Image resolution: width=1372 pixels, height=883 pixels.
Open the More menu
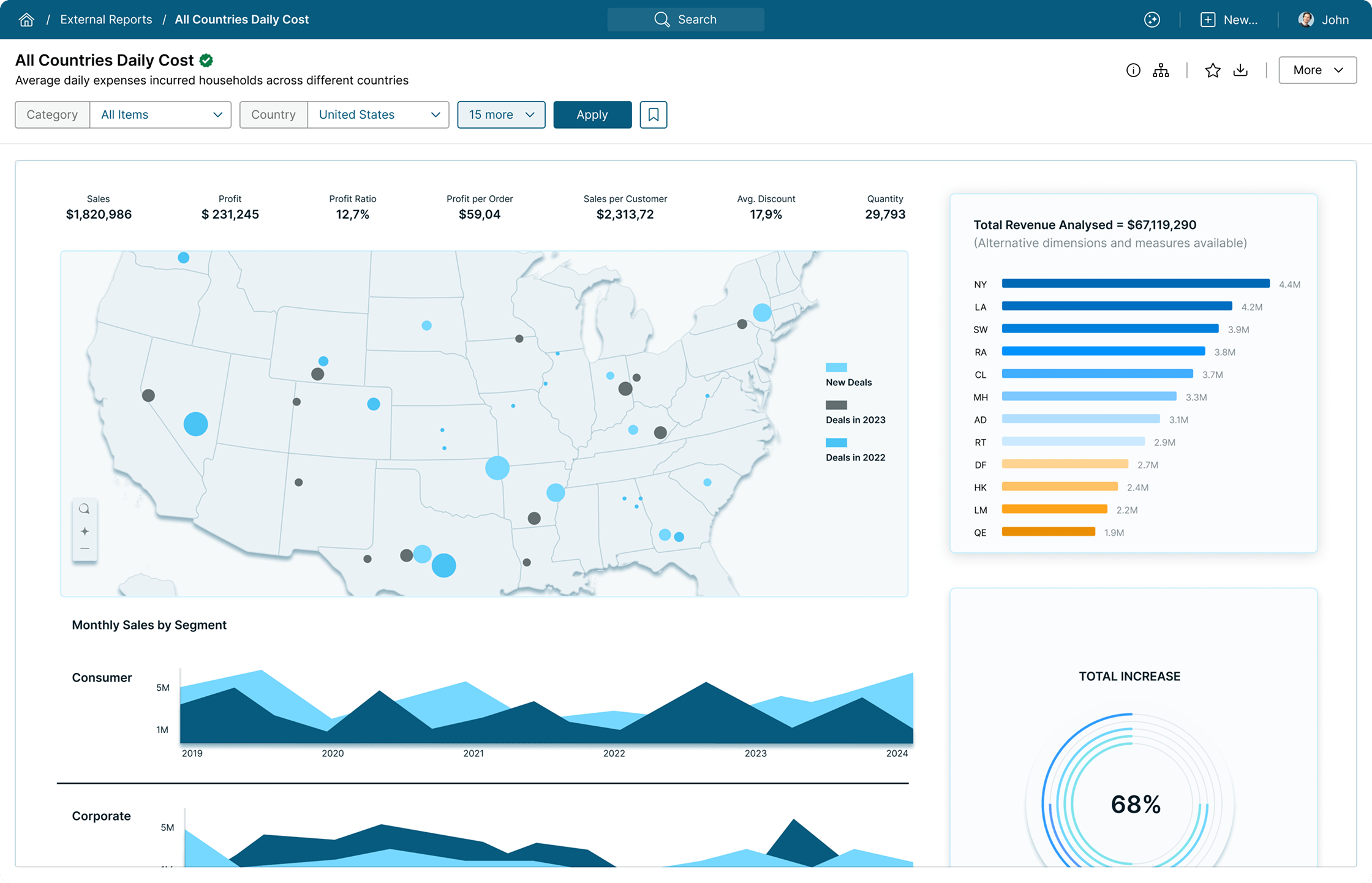(1317, 70)
